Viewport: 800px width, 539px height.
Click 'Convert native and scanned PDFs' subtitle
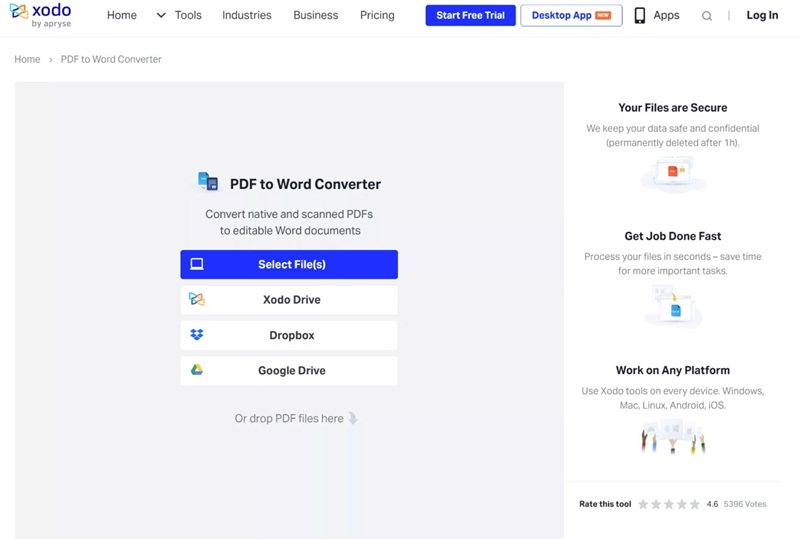coord(289,214)
